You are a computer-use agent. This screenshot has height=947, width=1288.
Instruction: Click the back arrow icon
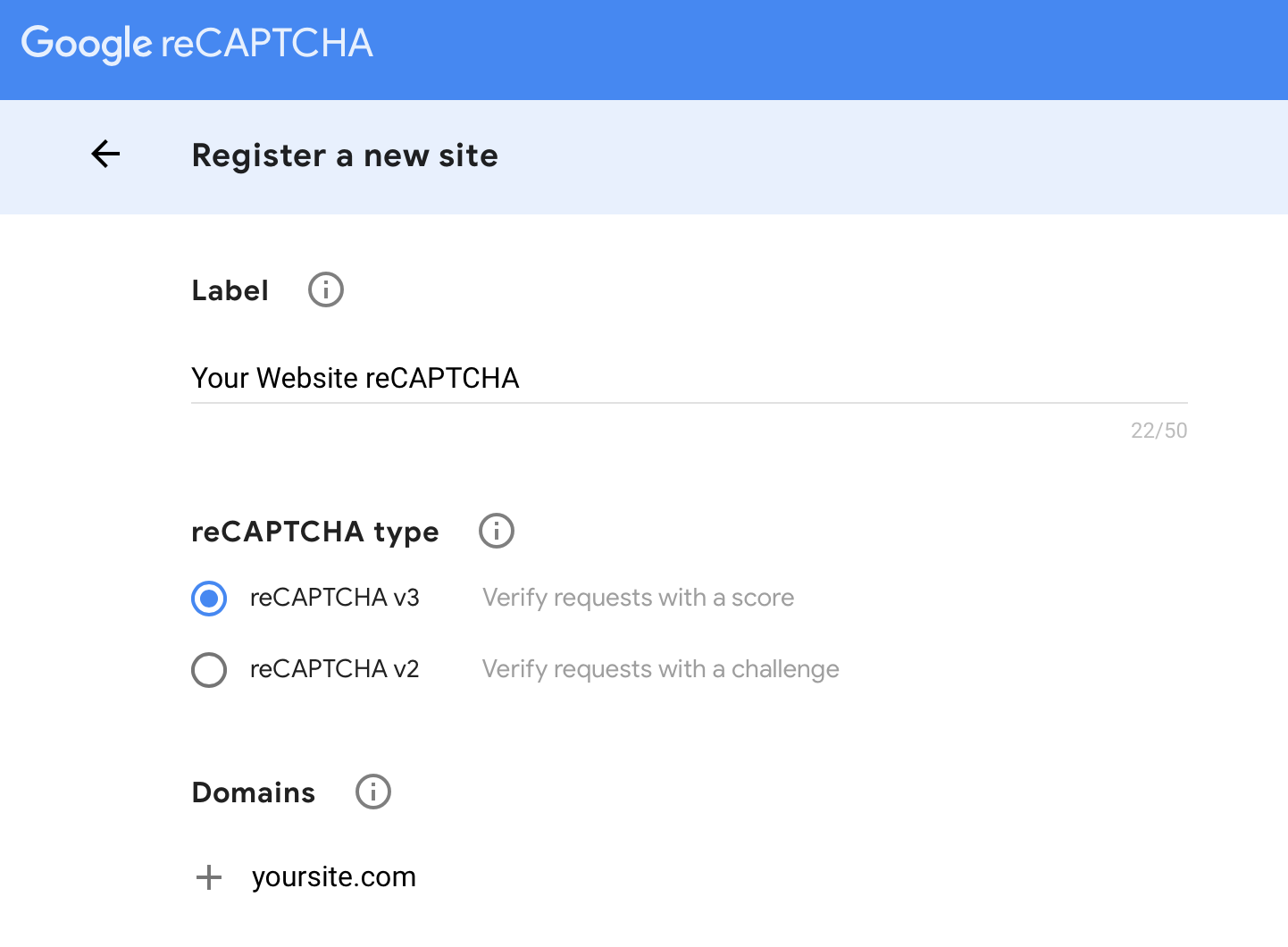coord(105,155)
